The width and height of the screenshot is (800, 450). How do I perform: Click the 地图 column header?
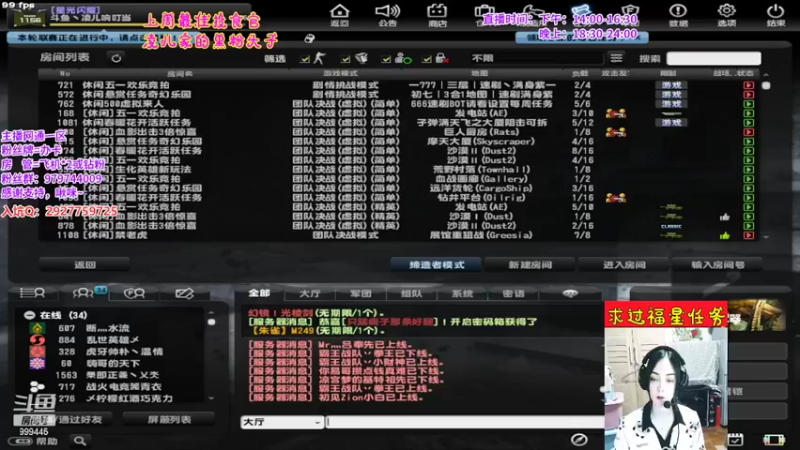click(x=480, y=73)
